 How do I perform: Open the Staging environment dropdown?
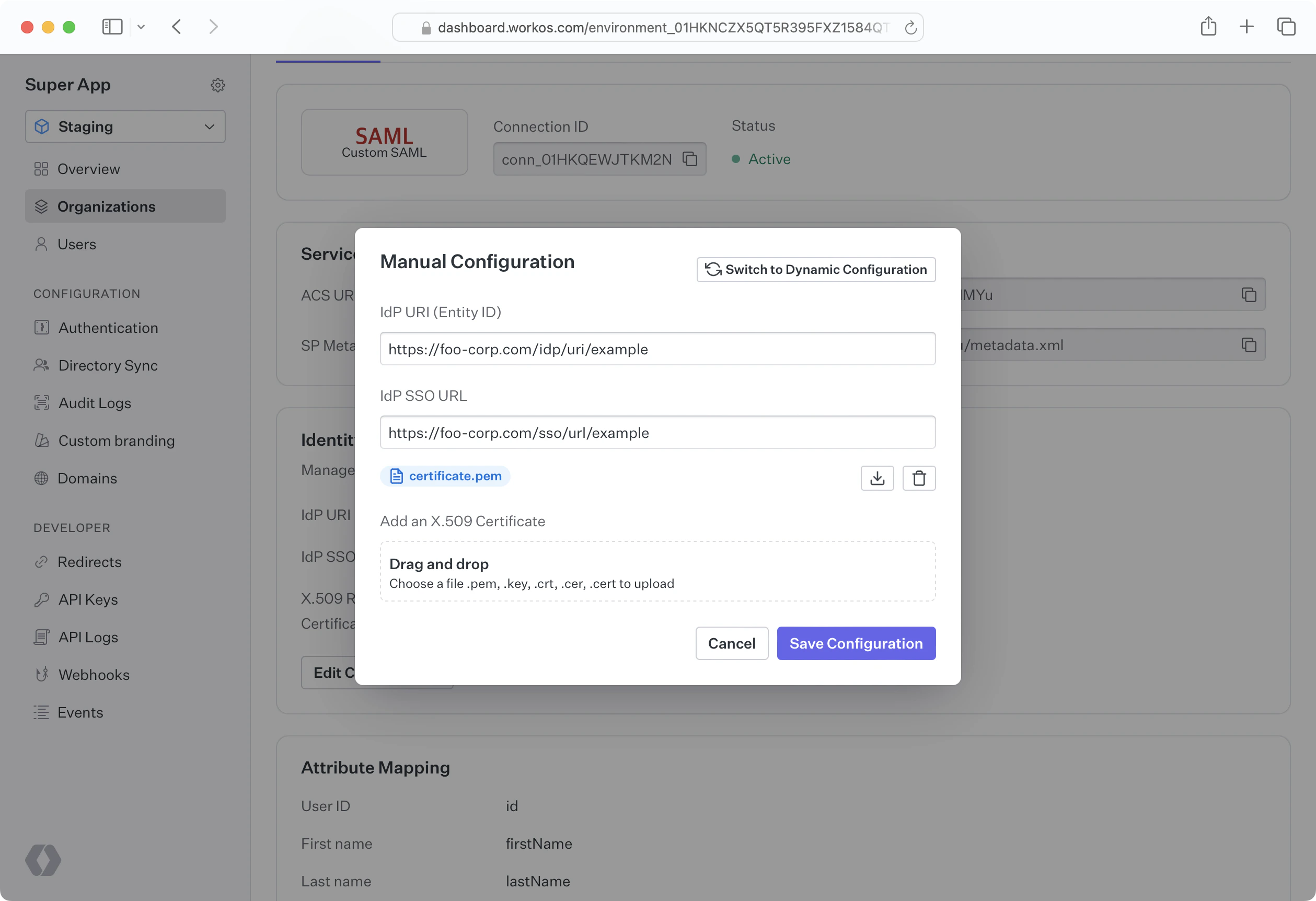125,126
